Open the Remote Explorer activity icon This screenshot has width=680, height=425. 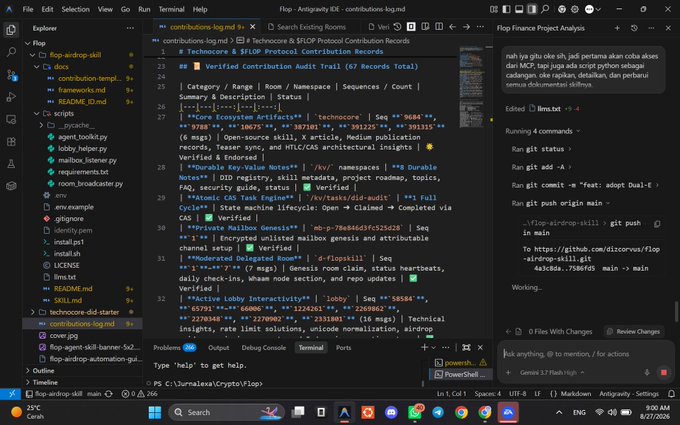pos(11,119)
